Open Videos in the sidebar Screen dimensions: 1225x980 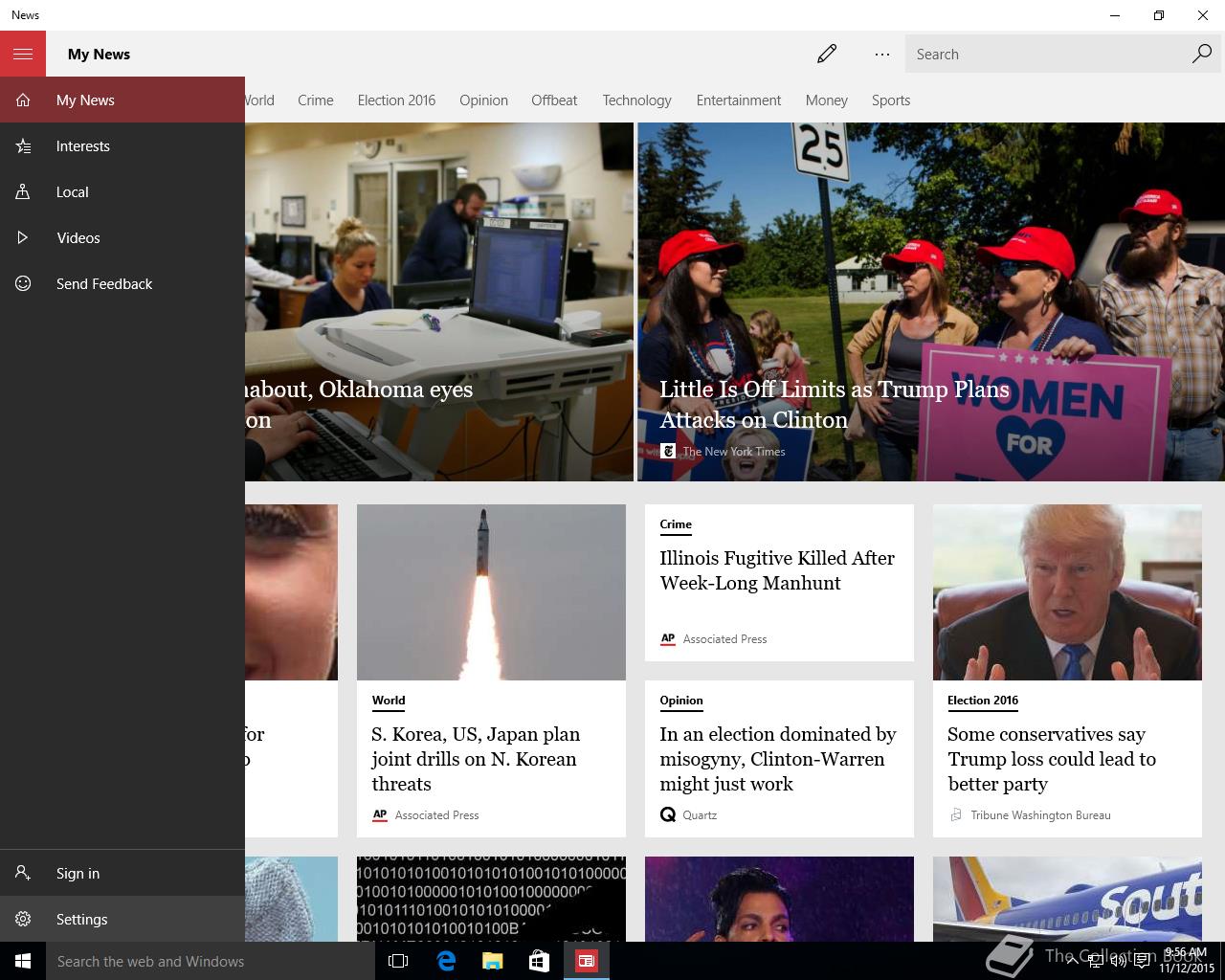pyautogui.click(x=122, y=237)
